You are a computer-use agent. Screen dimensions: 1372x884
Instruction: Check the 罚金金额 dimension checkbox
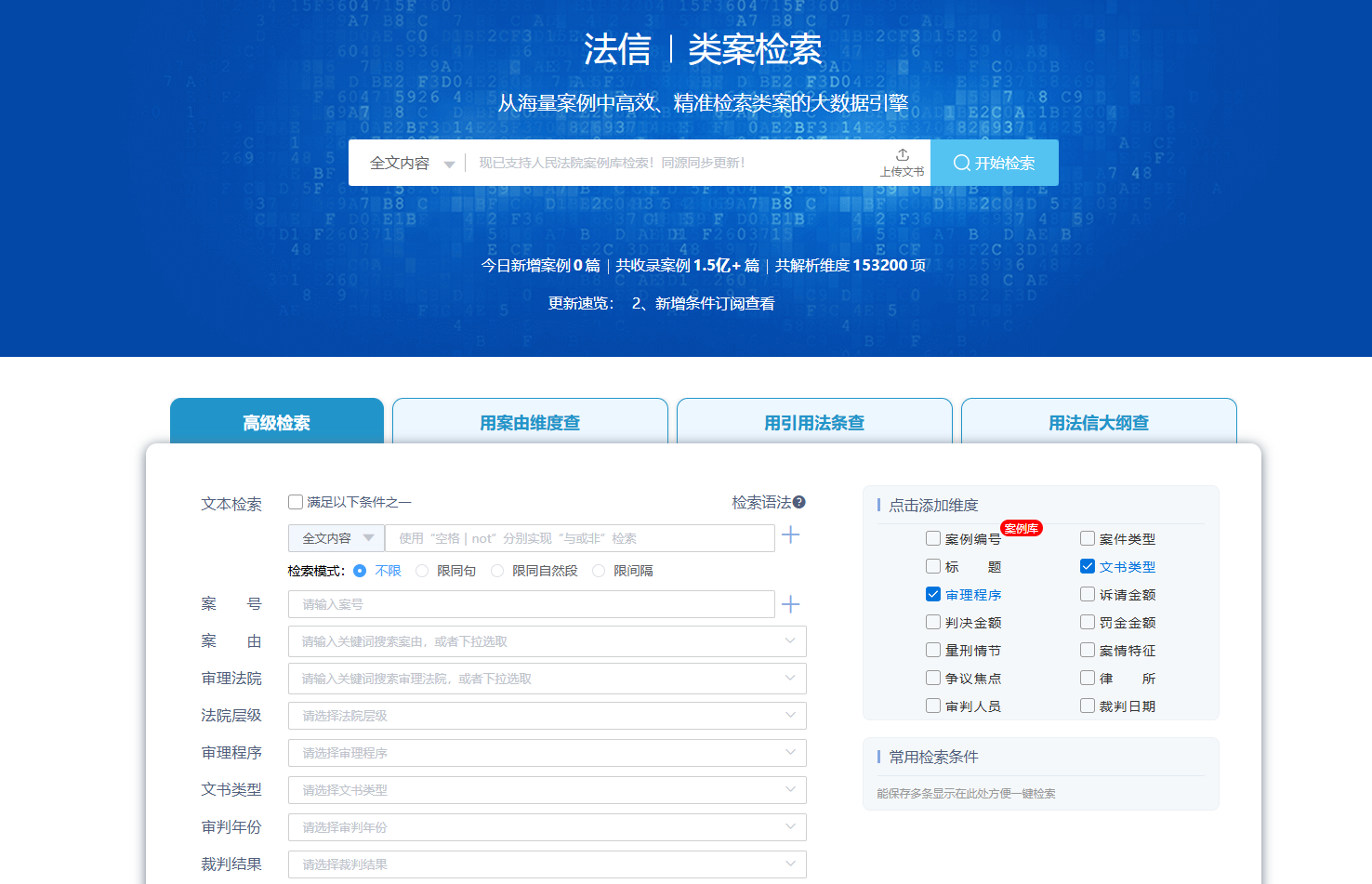(1088, 622)
